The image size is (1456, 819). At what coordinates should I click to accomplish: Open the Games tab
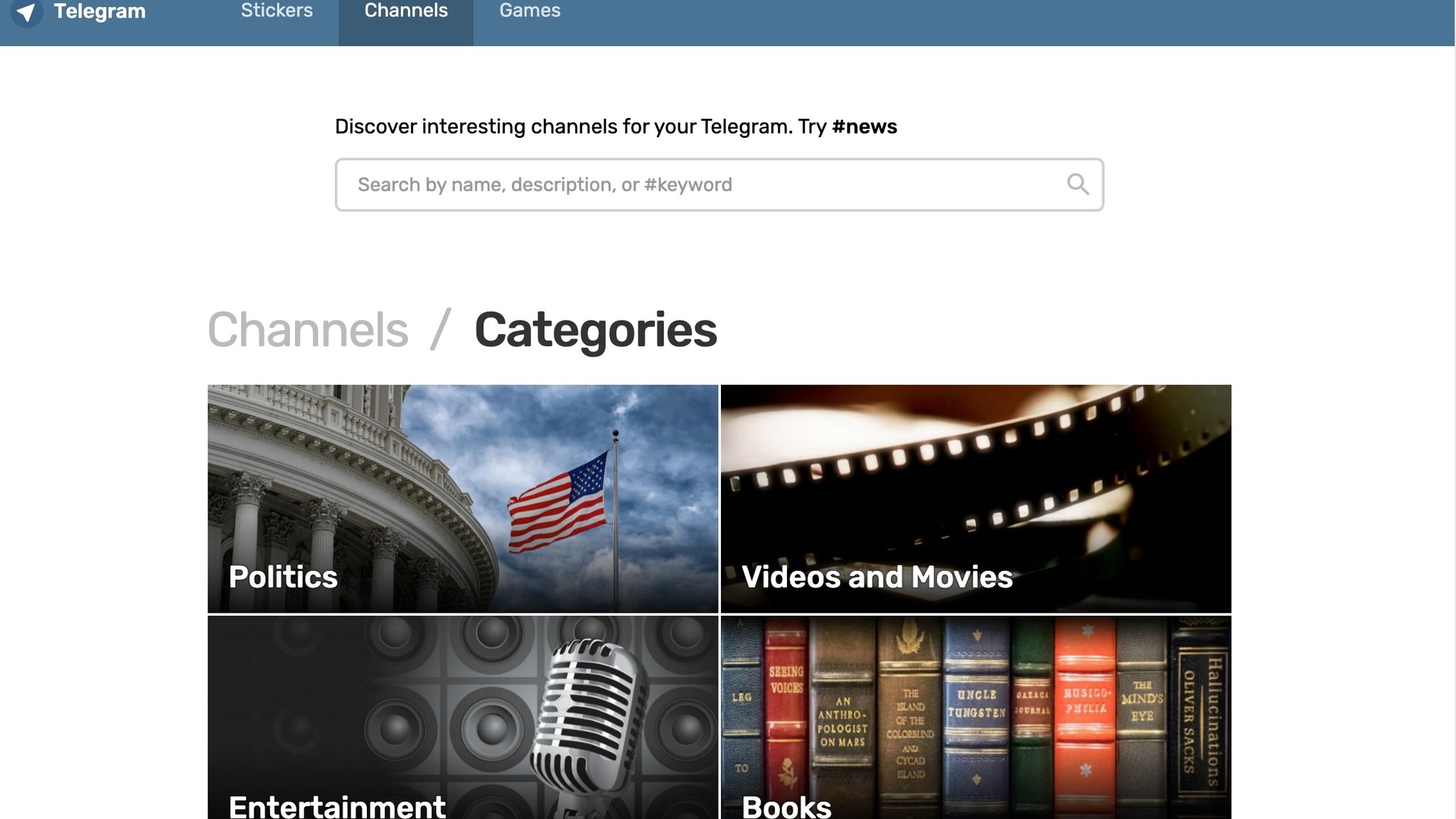coord(530,11)
